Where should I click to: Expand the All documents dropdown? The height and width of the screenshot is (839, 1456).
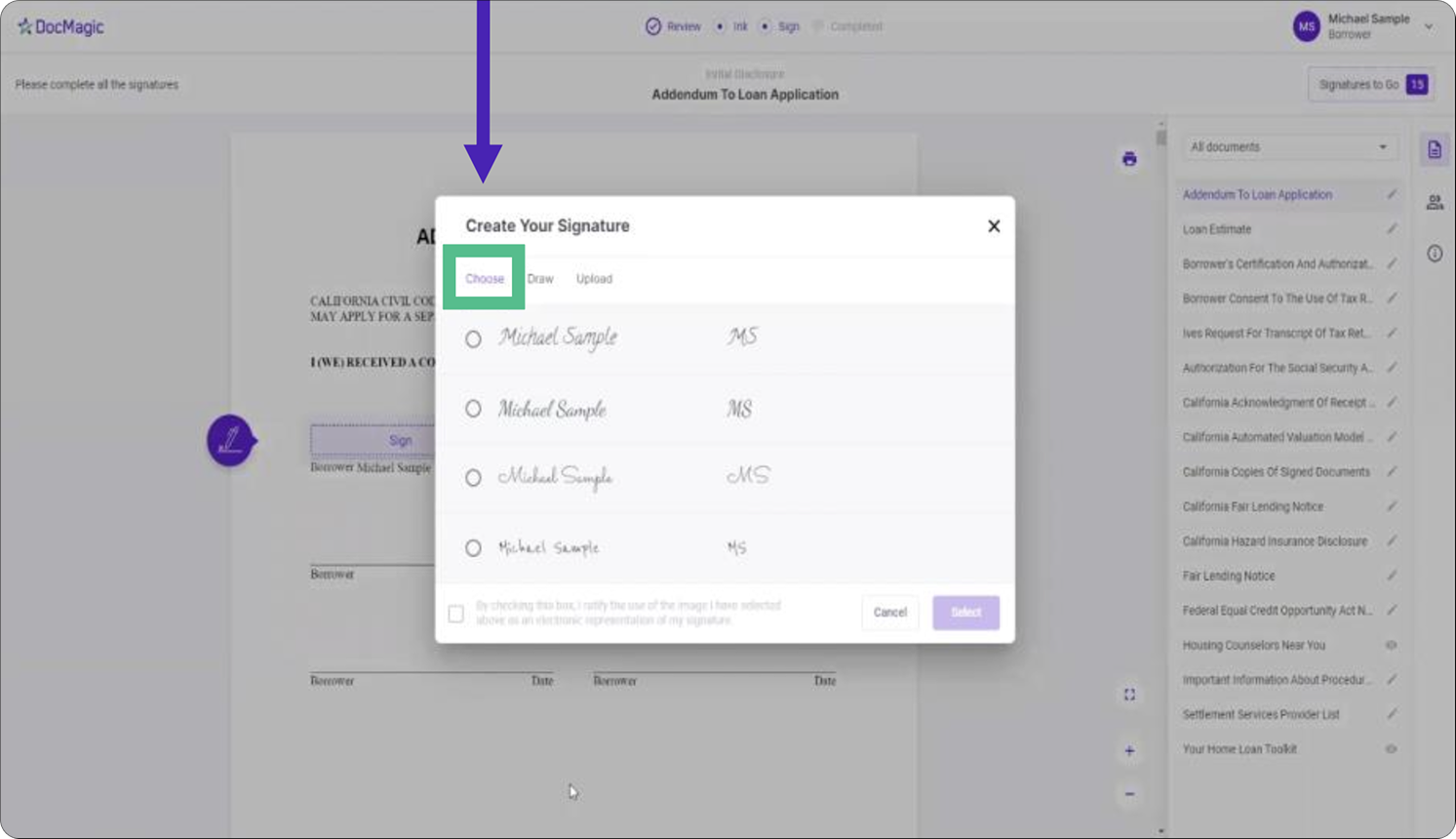(1287, 147)
